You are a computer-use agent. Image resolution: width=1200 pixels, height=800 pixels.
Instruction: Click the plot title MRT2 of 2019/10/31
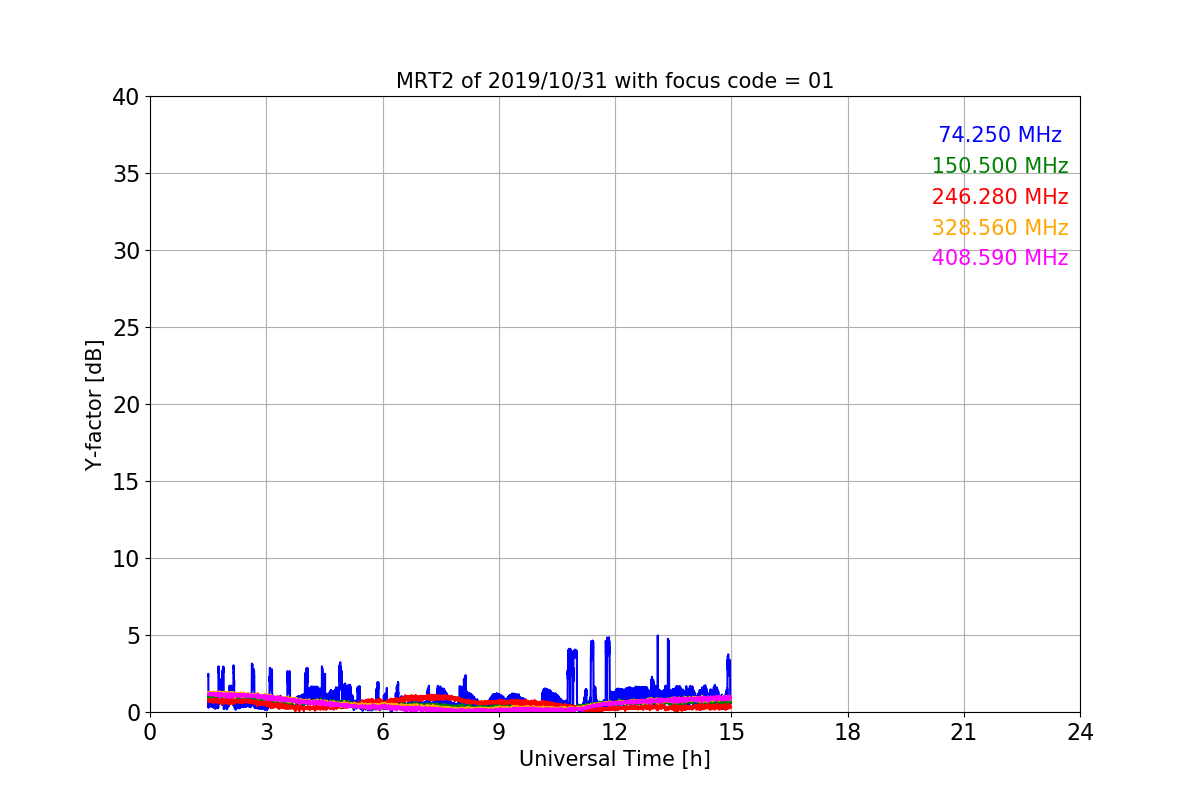click(615, 81)
